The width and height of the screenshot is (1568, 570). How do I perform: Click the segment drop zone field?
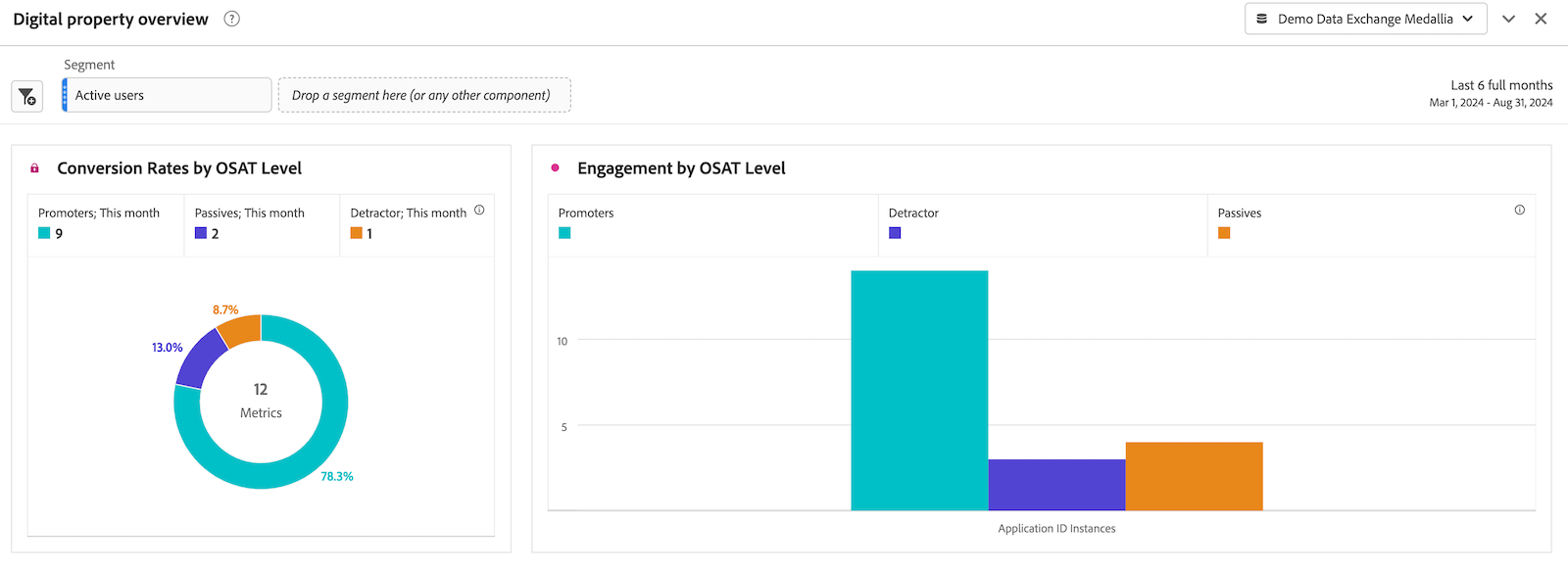tap(423, 95)
